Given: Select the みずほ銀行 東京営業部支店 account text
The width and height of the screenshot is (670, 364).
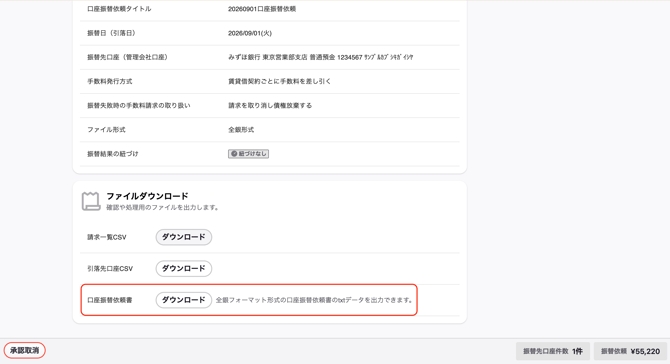Looking at the screenshot, I should (320, 57).
